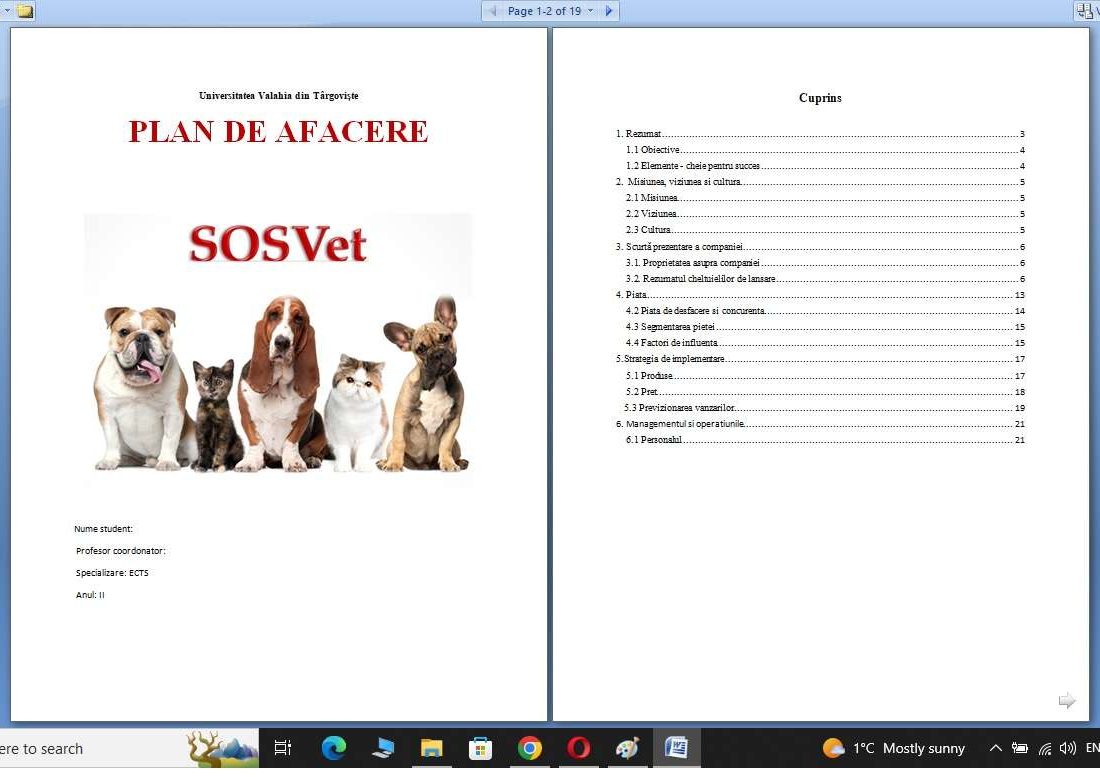Screen dimensions: 1100x777
Task: Go to the previous page with the back arrow
Action: tap(492, 10)
